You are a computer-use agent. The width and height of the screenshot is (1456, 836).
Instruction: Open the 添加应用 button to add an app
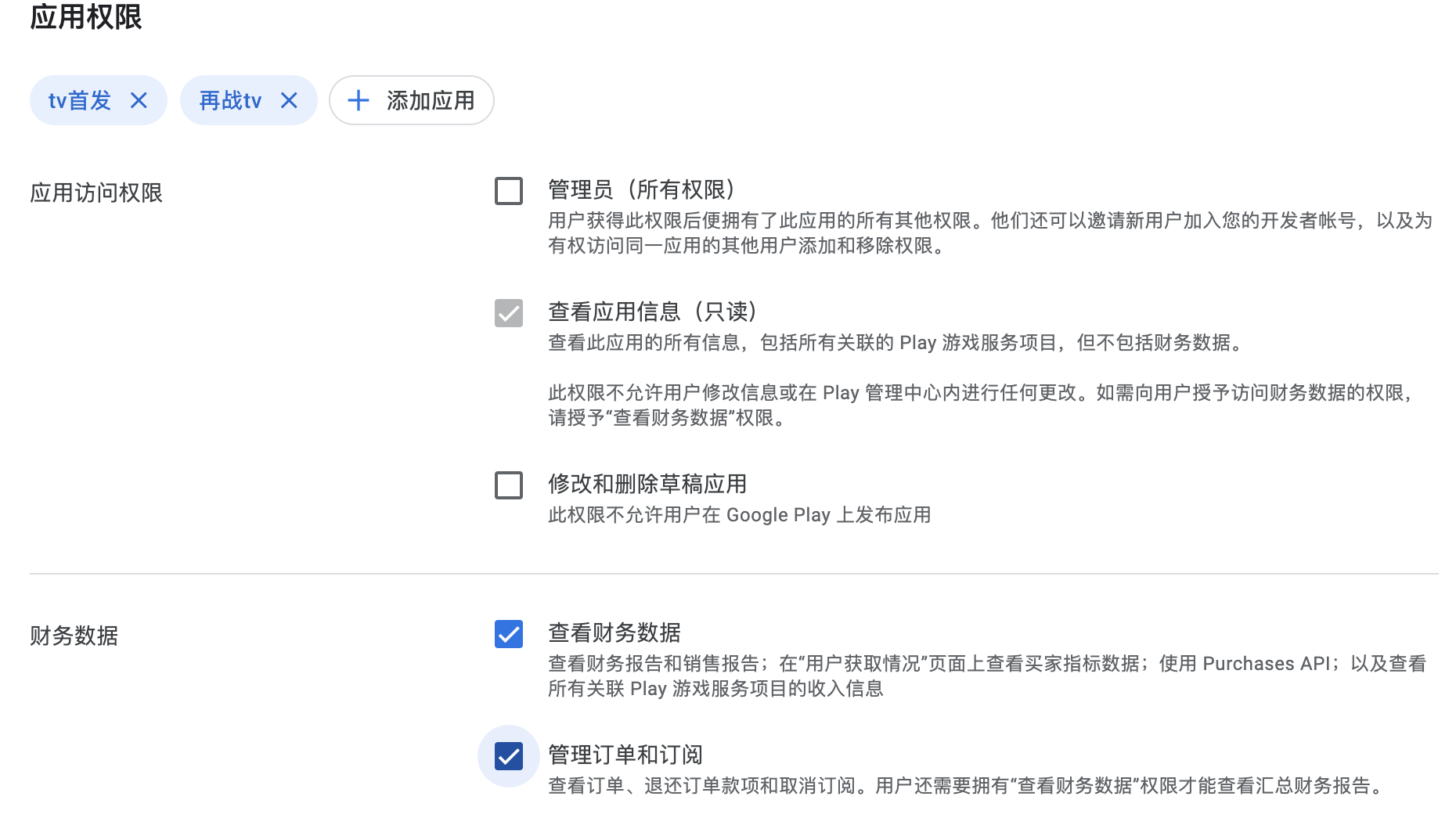(411, 100)
